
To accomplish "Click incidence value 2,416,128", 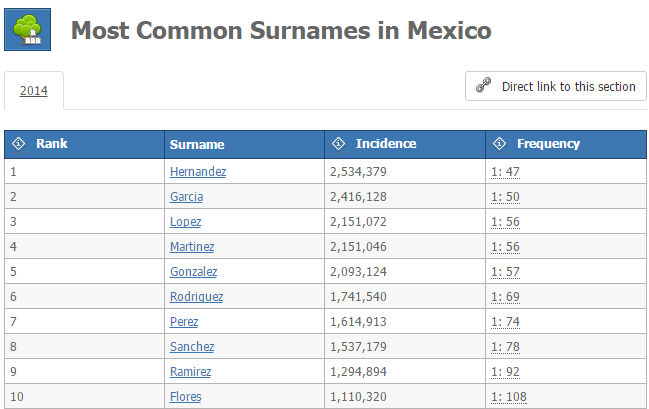I will (x=358, y=197).
